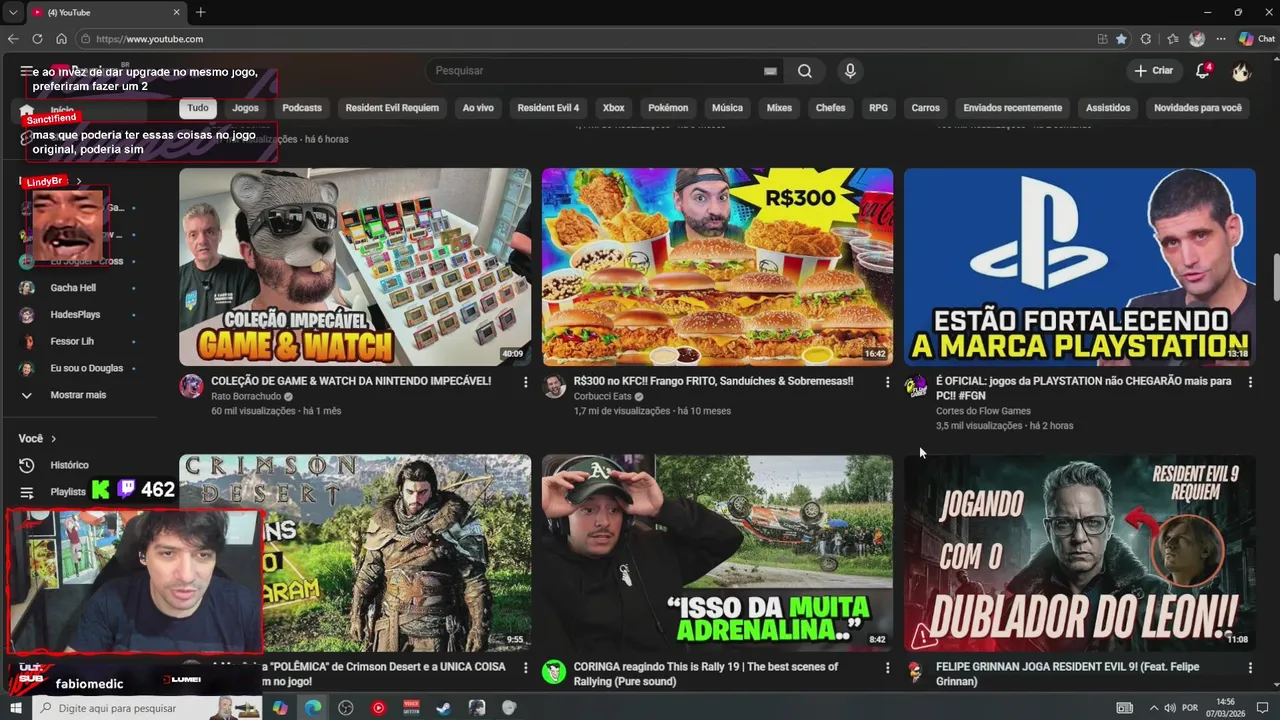The width and height of the screenshot is (1280, 720).
Task: Visit Rato Borrachudo channel link
Action: 246,397
